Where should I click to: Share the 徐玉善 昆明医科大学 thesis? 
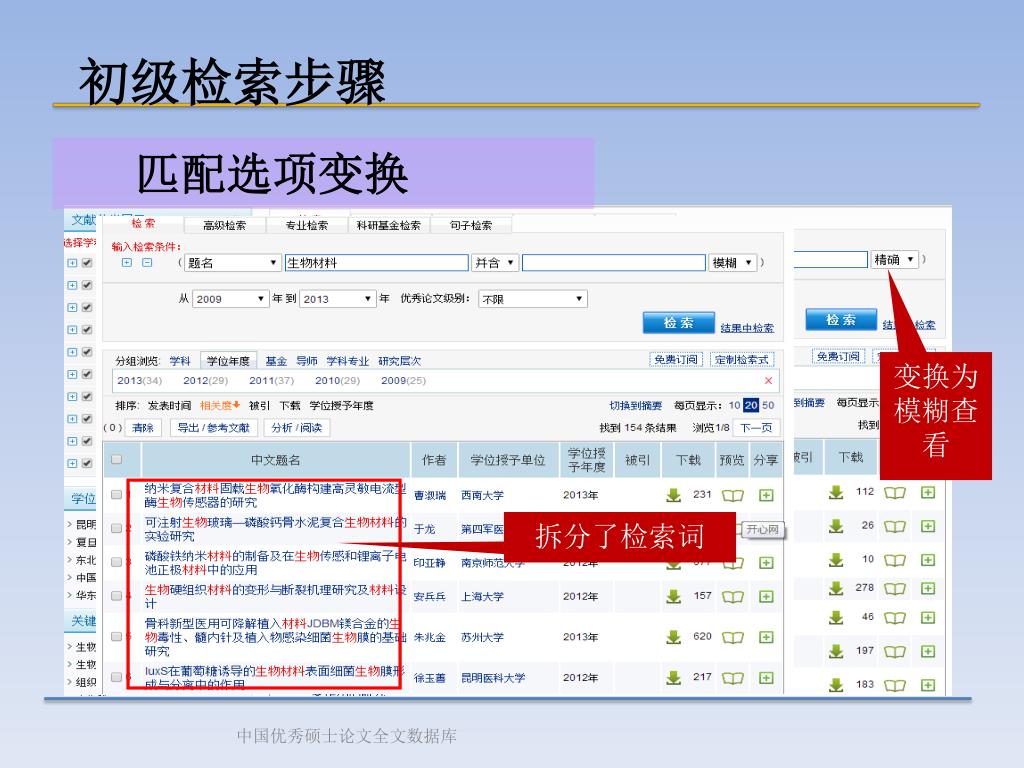(766, 678)
